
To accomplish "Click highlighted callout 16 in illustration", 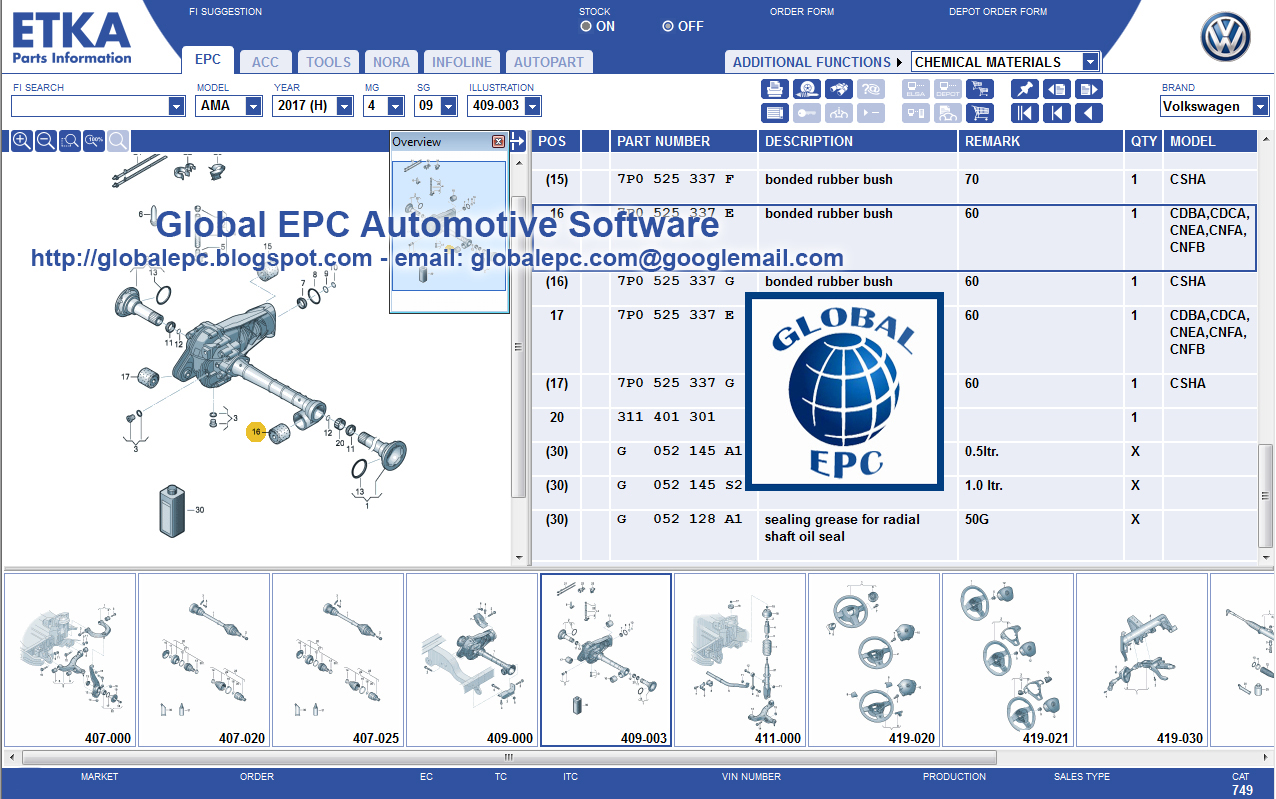I will [257, 432].
